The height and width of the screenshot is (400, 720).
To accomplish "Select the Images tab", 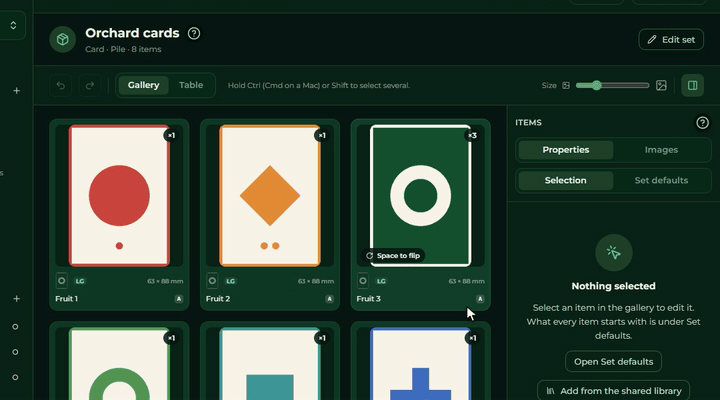I will [661, 150].
